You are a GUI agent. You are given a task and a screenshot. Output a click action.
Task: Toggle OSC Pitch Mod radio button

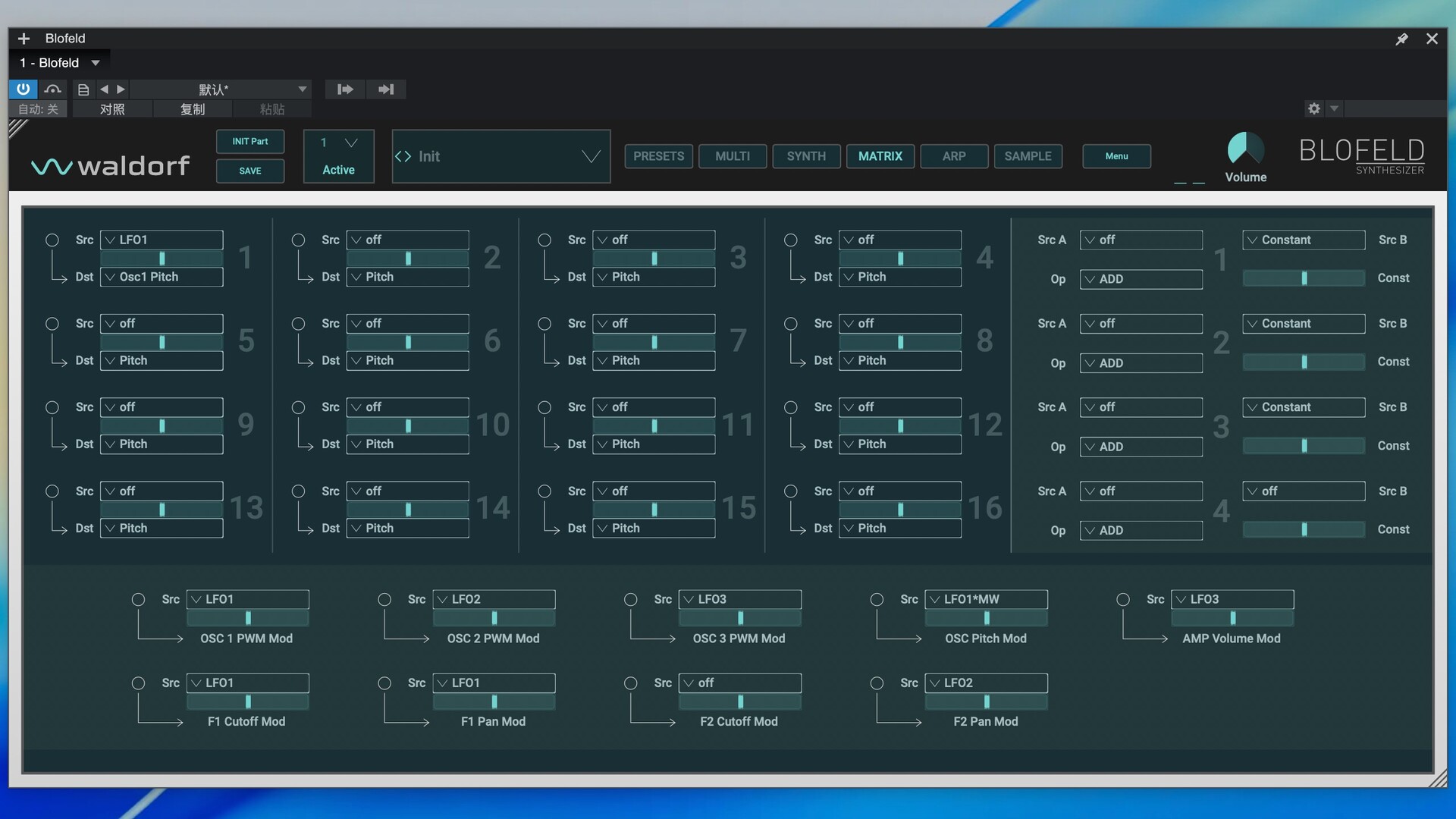click(877, 600)
